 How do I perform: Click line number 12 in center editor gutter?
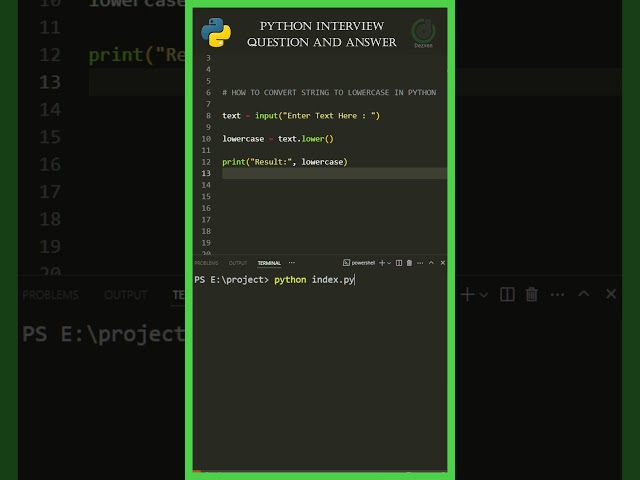[206, 162]
